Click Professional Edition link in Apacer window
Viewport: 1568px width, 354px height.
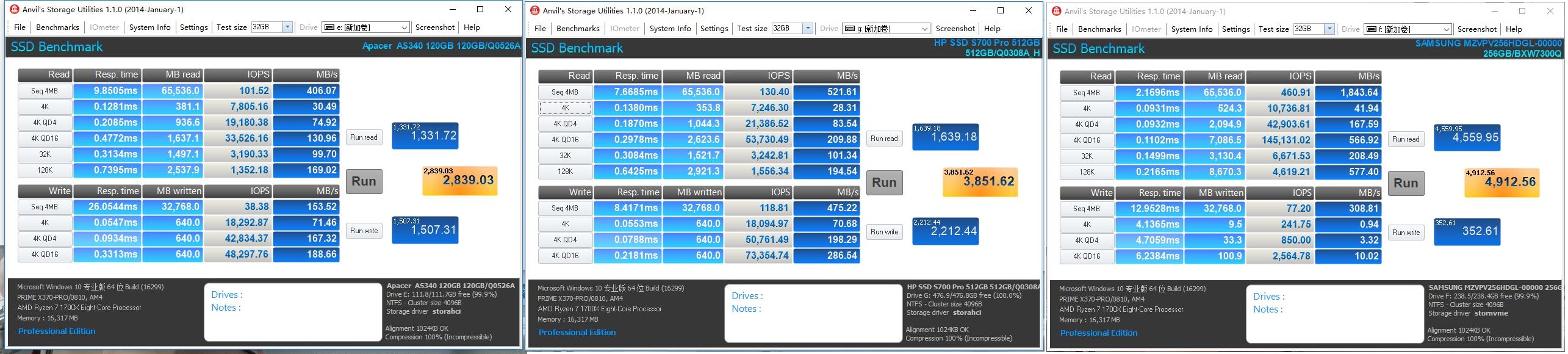pos(57,331)
